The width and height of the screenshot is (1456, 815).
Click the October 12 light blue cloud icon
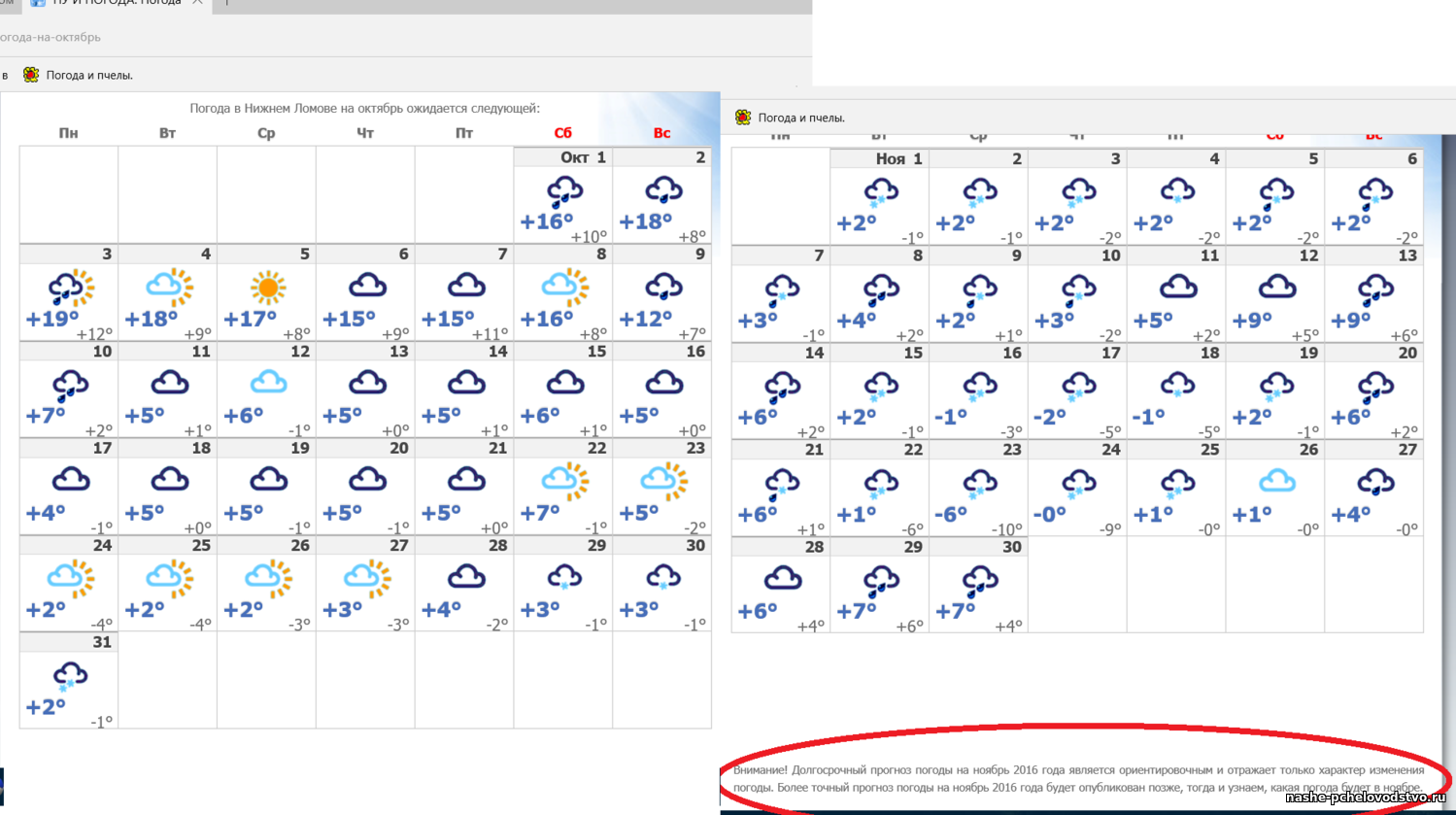269,382
